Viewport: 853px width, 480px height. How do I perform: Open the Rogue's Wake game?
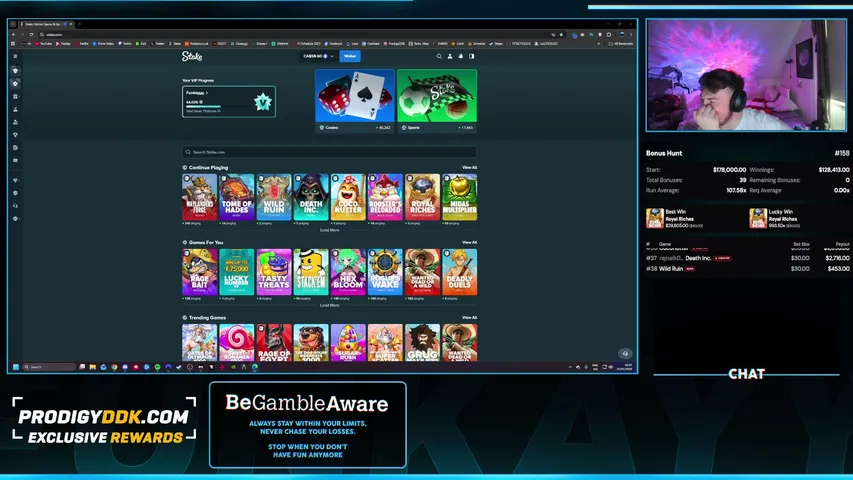point(385,272)
